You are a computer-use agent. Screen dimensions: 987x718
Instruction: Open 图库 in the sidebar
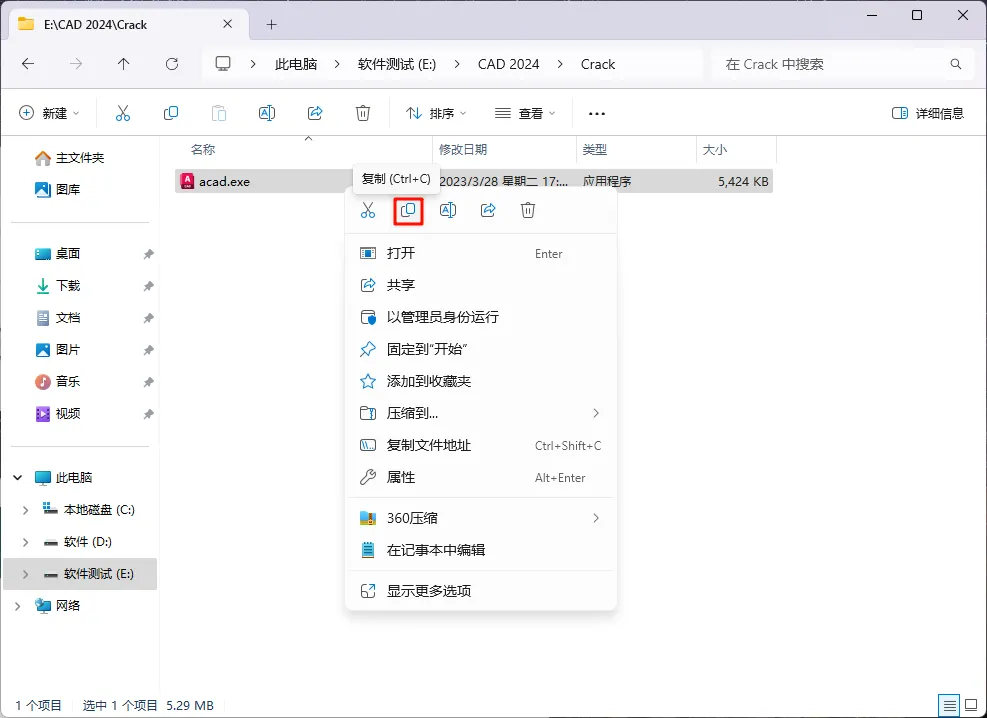(57, 189)
